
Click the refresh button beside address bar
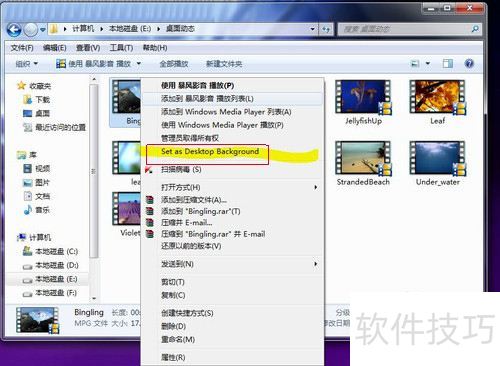click(326, 29)
